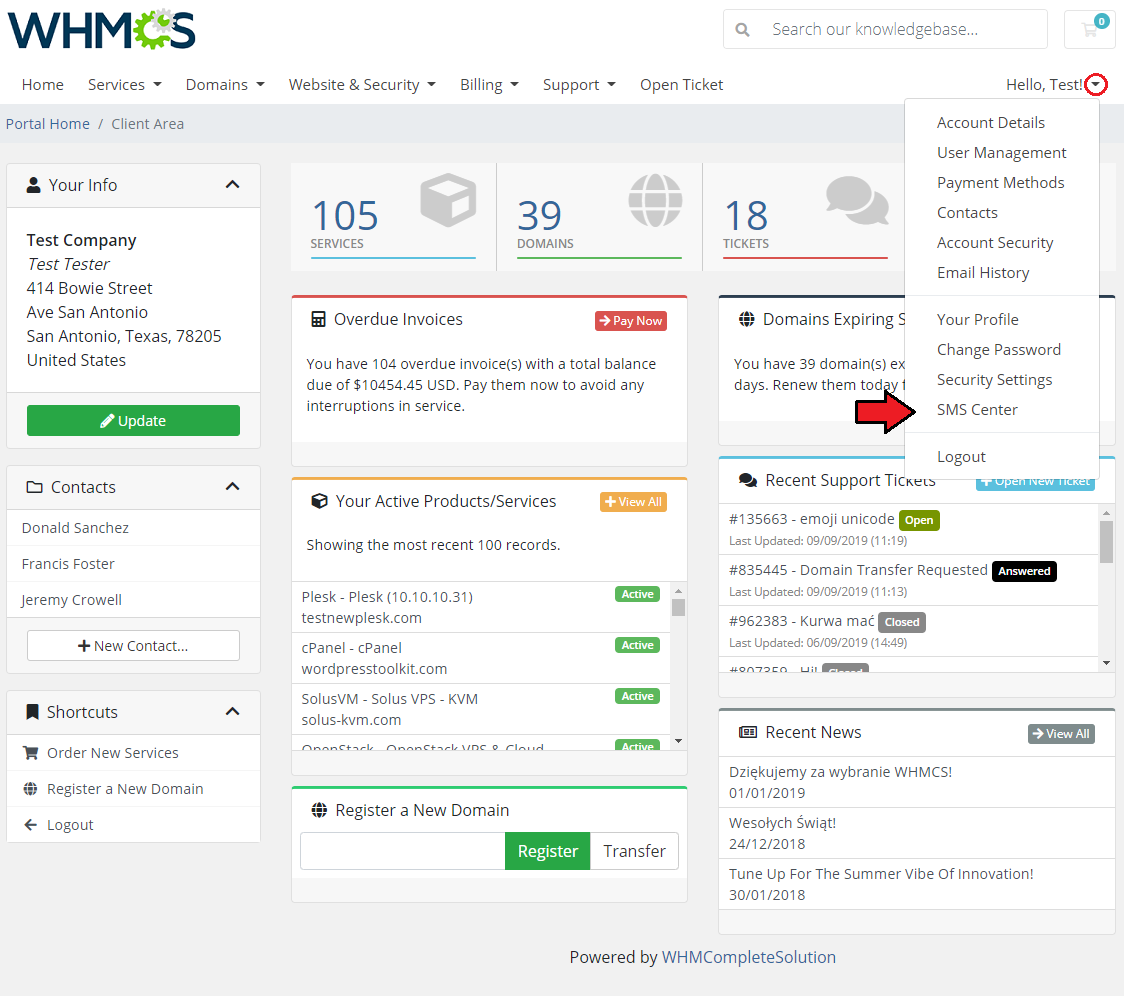Click the green Update button
The image size is (1124, 996).
click(133, 420)
